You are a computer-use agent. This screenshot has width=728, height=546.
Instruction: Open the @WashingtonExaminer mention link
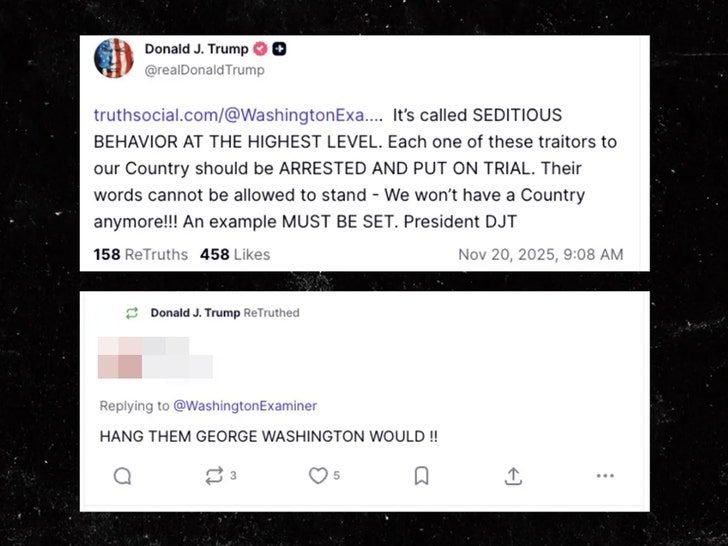[245, 405]
